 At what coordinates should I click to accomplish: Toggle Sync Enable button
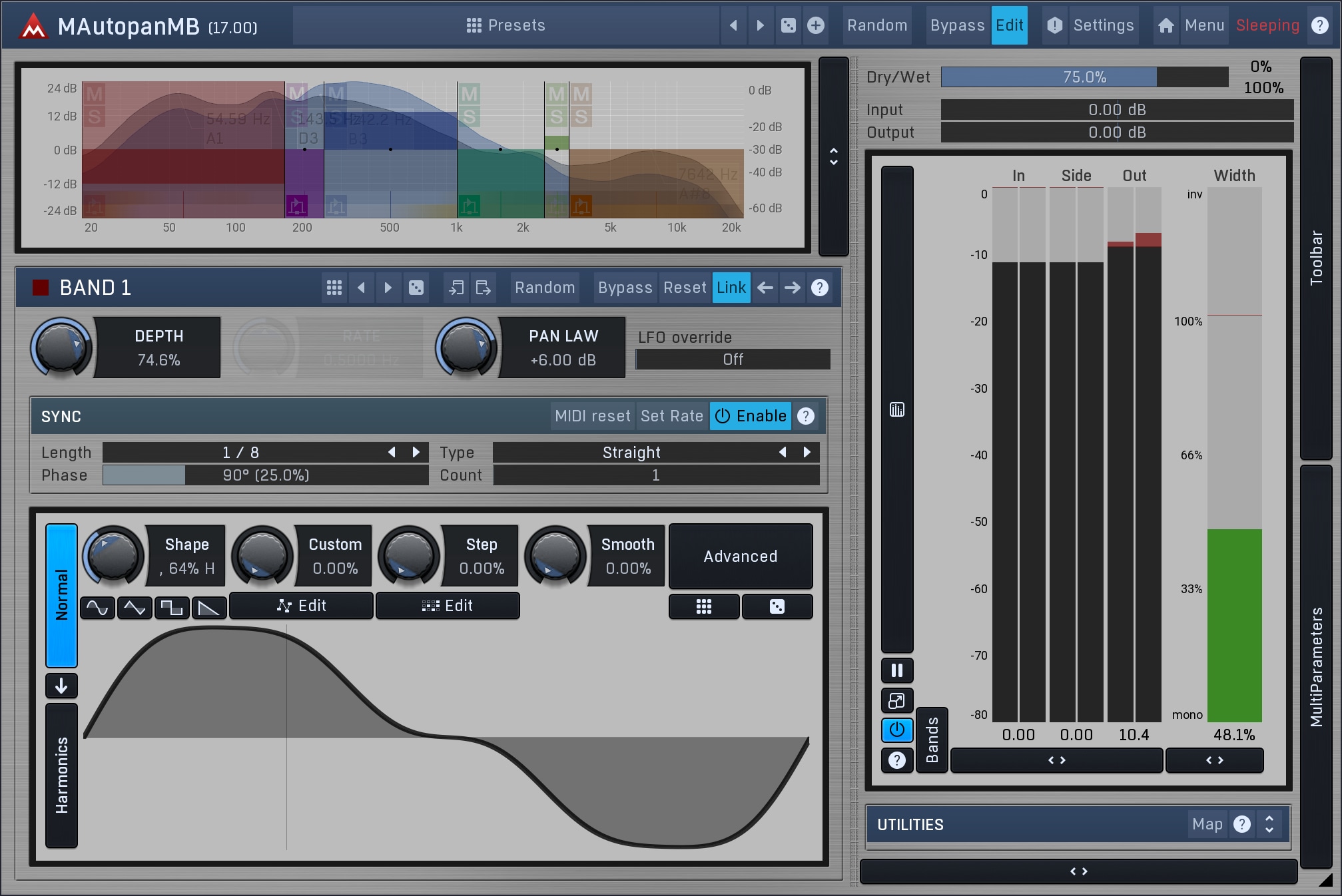pyautogui.click(x=751, y=416)
